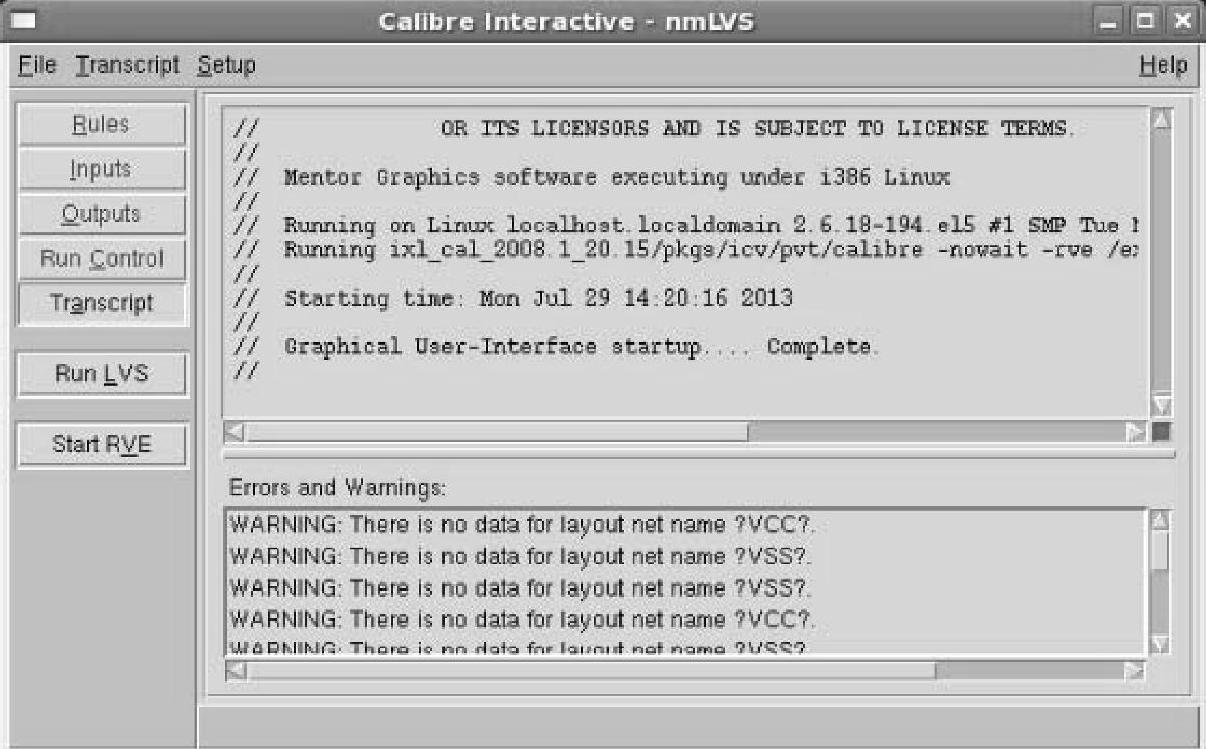Viewport: 1206px width, 749px height.
Task: Select the second warning line, first ?VSS? entry
Action: click(x=521, y=556)
